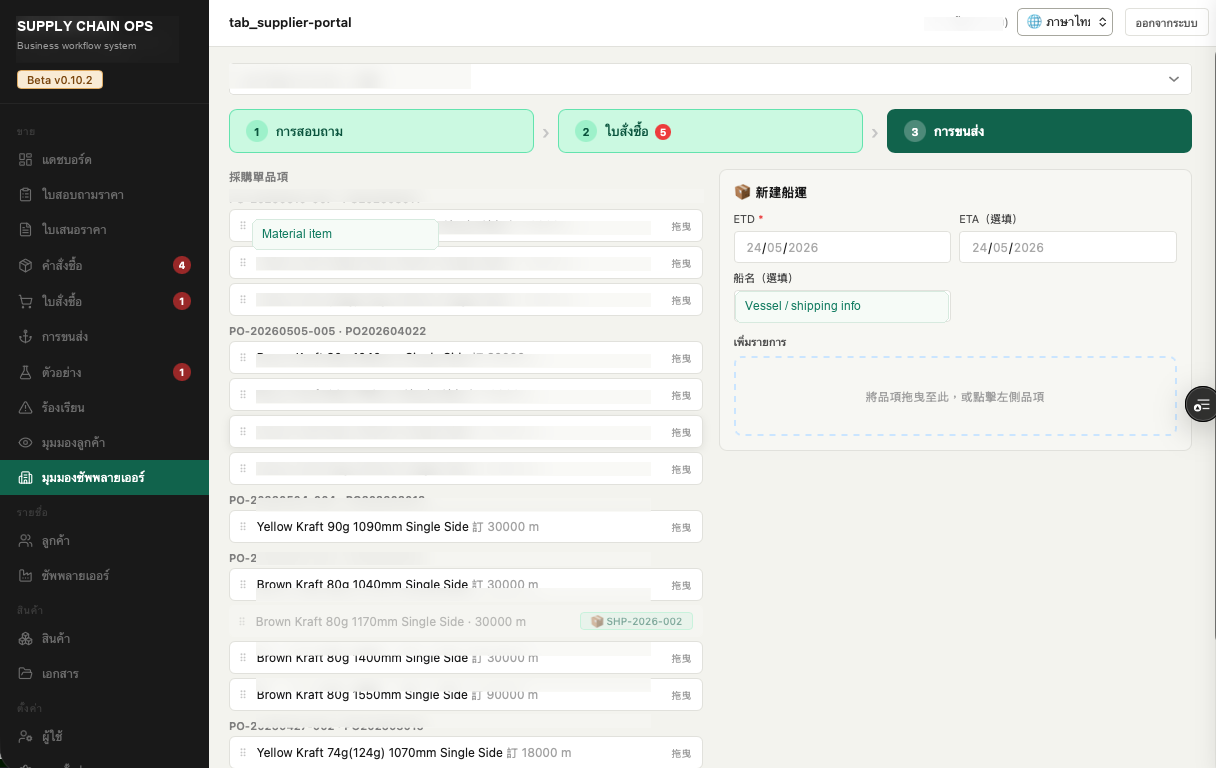Click 拖曳 on Brown Kraft 80g 1550mm row

(x=681, y=695)
